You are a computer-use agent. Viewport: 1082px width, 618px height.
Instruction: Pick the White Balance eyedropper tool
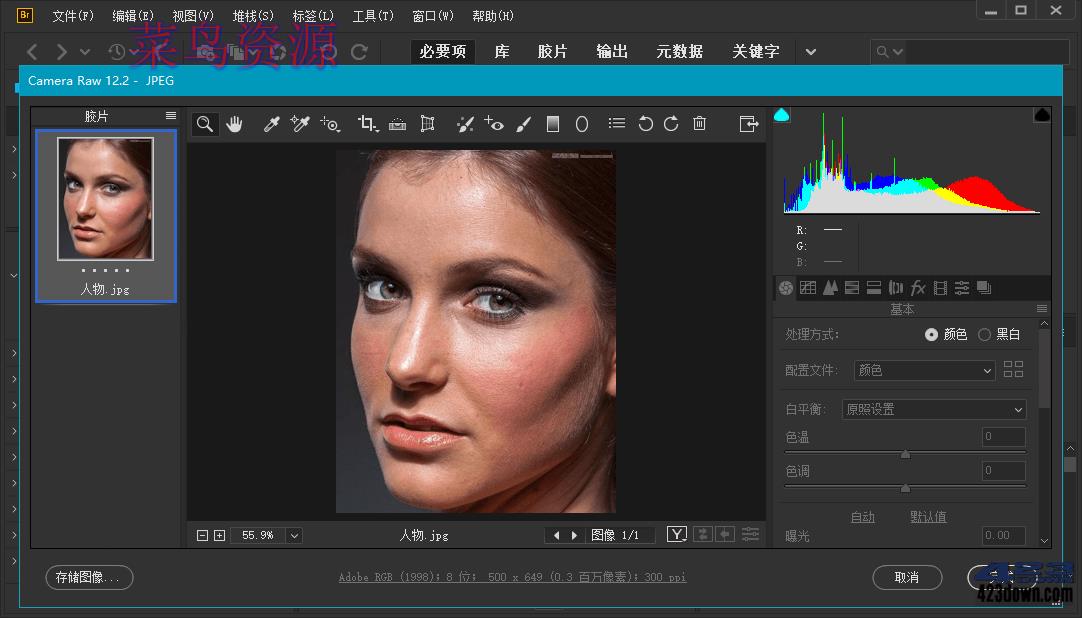point(271,124)
